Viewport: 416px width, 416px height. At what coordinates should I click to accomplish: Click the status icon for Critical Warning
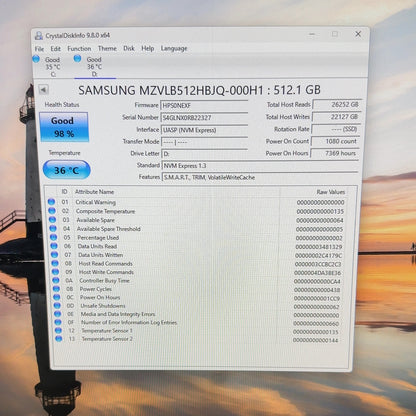click(x=51, y=202)
